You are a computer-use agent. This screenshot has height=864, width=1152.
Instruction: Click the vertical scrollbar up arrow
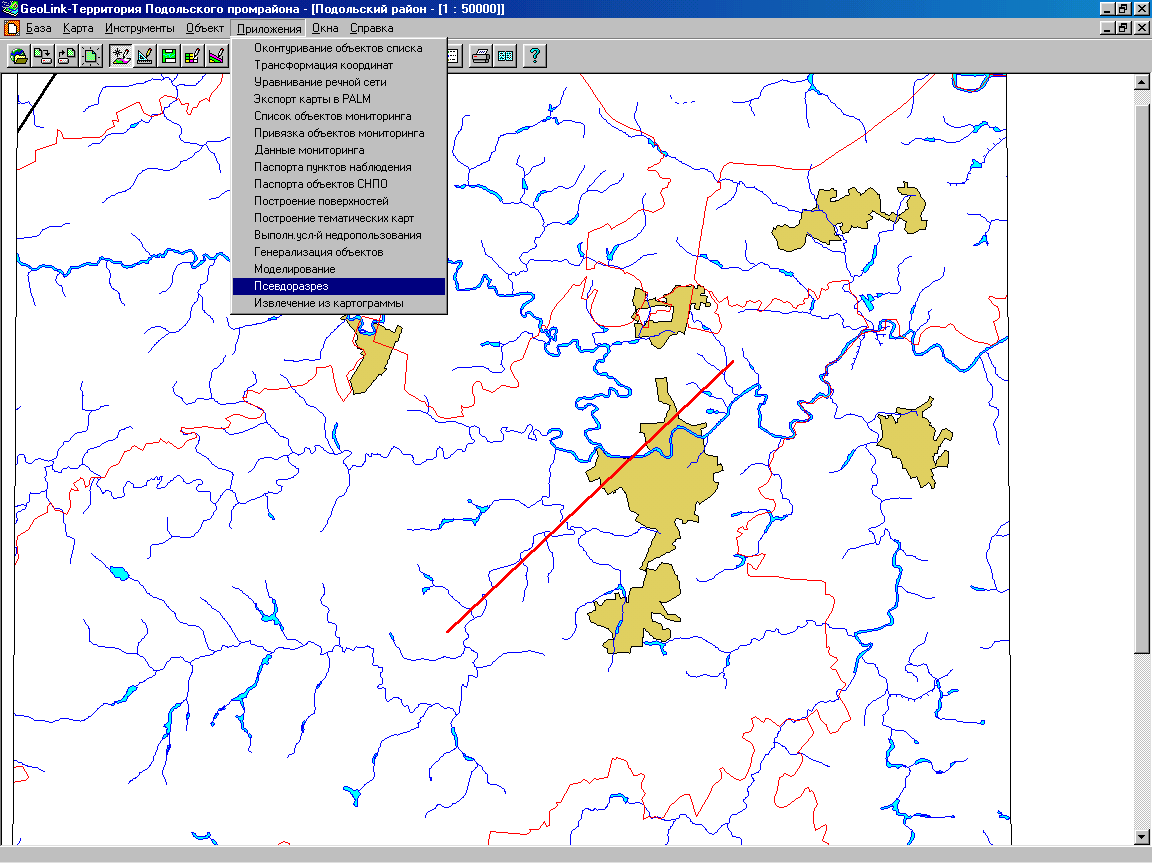pos(1142,82)
